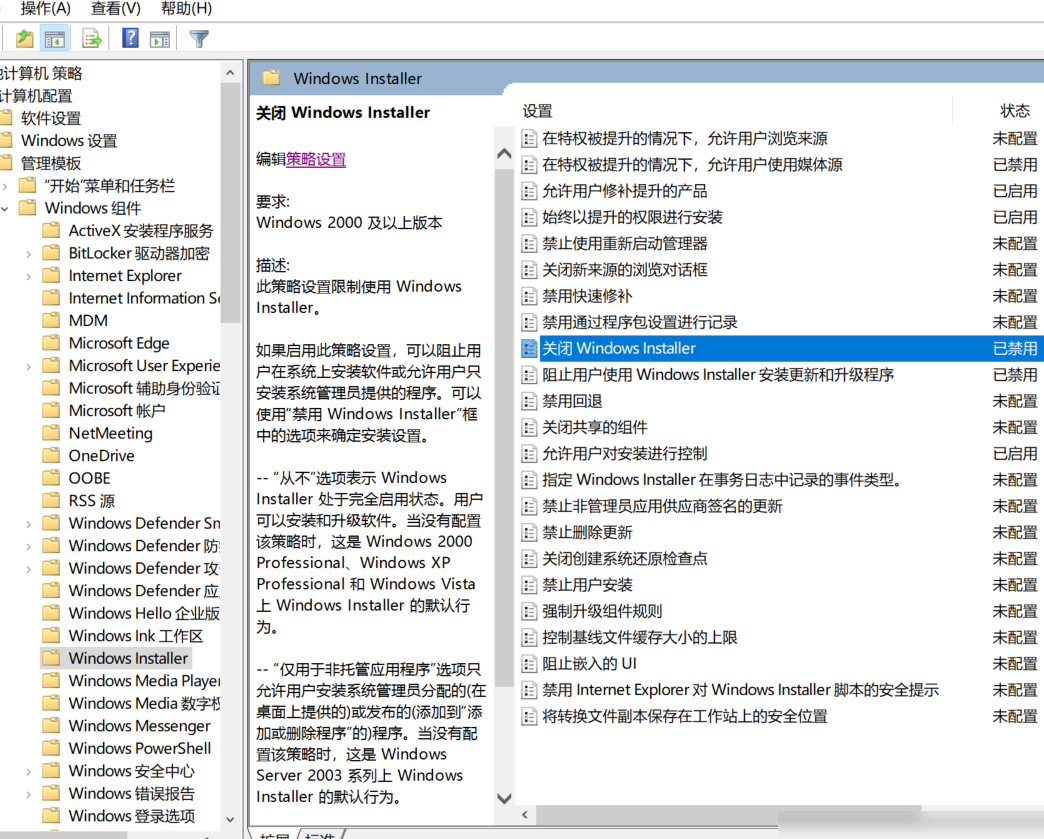This screenshot has height=839, width=1044.
Task: Click description pane scroll-up arrow
Action: click(504, 154)
